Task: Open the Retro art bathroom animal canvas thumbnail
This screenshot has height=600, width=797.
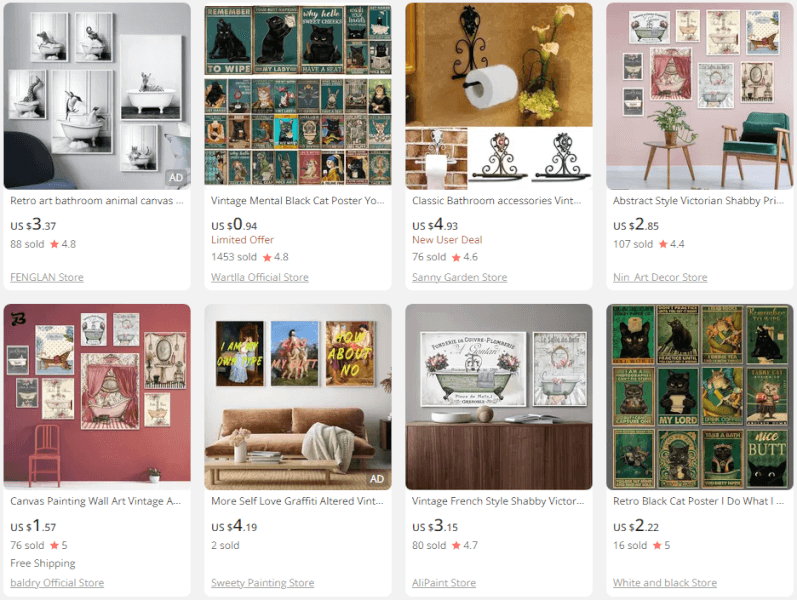Action: 97,96
